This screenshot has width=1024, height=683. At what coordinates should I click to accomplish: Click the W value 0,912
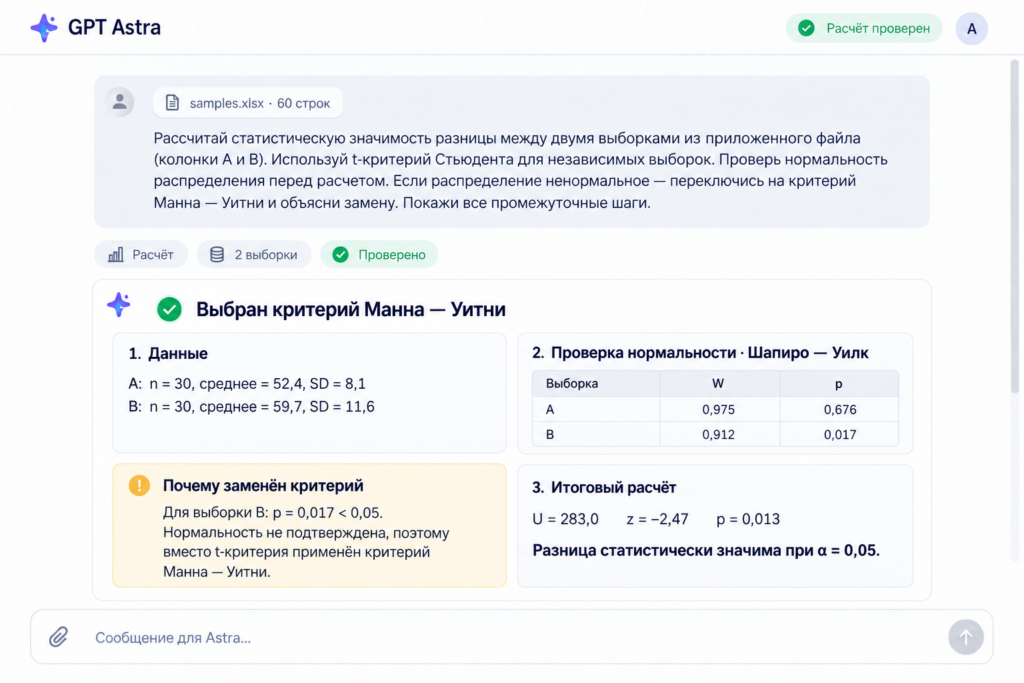coord(718,434)
